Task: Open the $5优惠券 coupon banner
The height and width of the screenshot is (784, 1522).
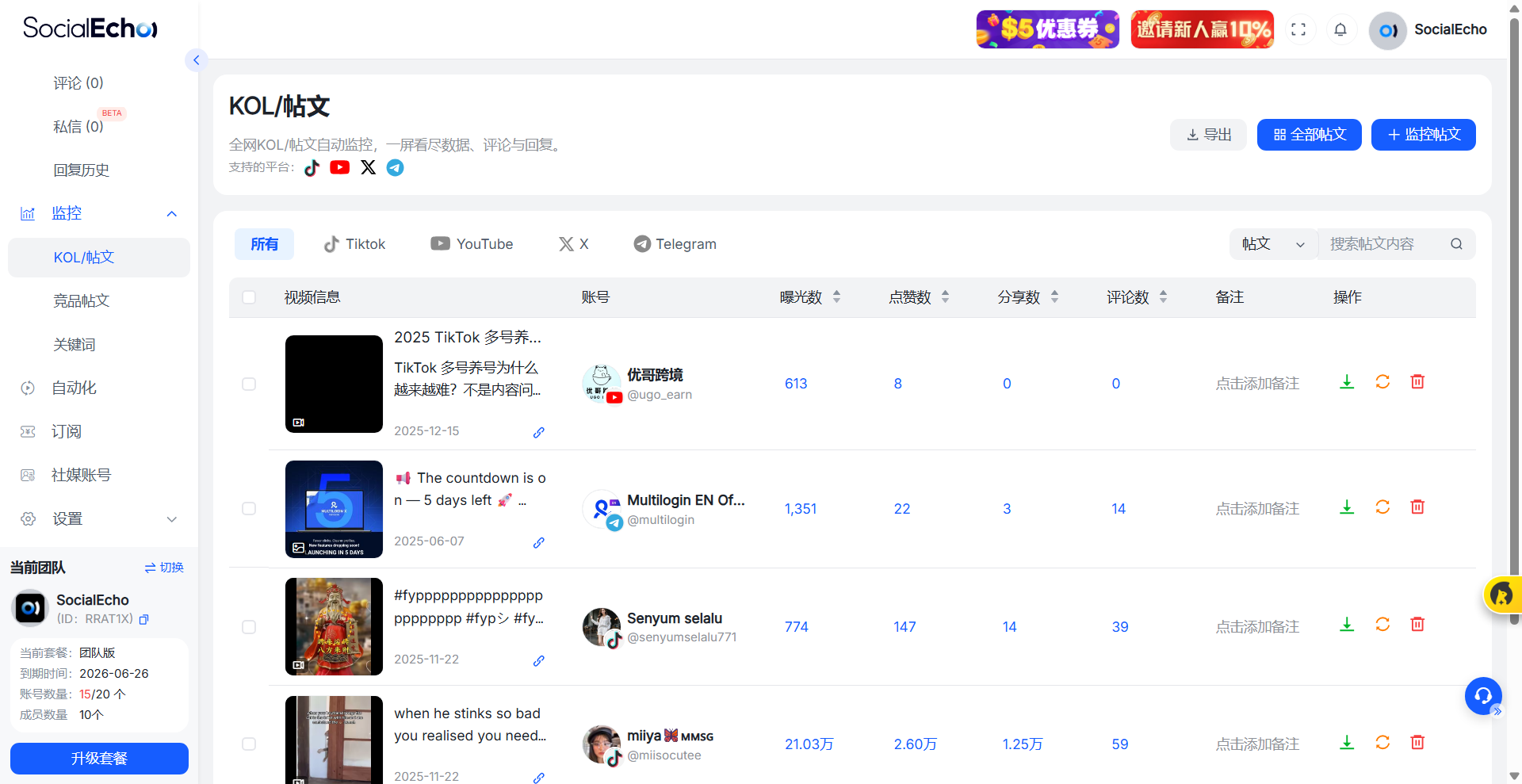Action: coord(1048,29)
